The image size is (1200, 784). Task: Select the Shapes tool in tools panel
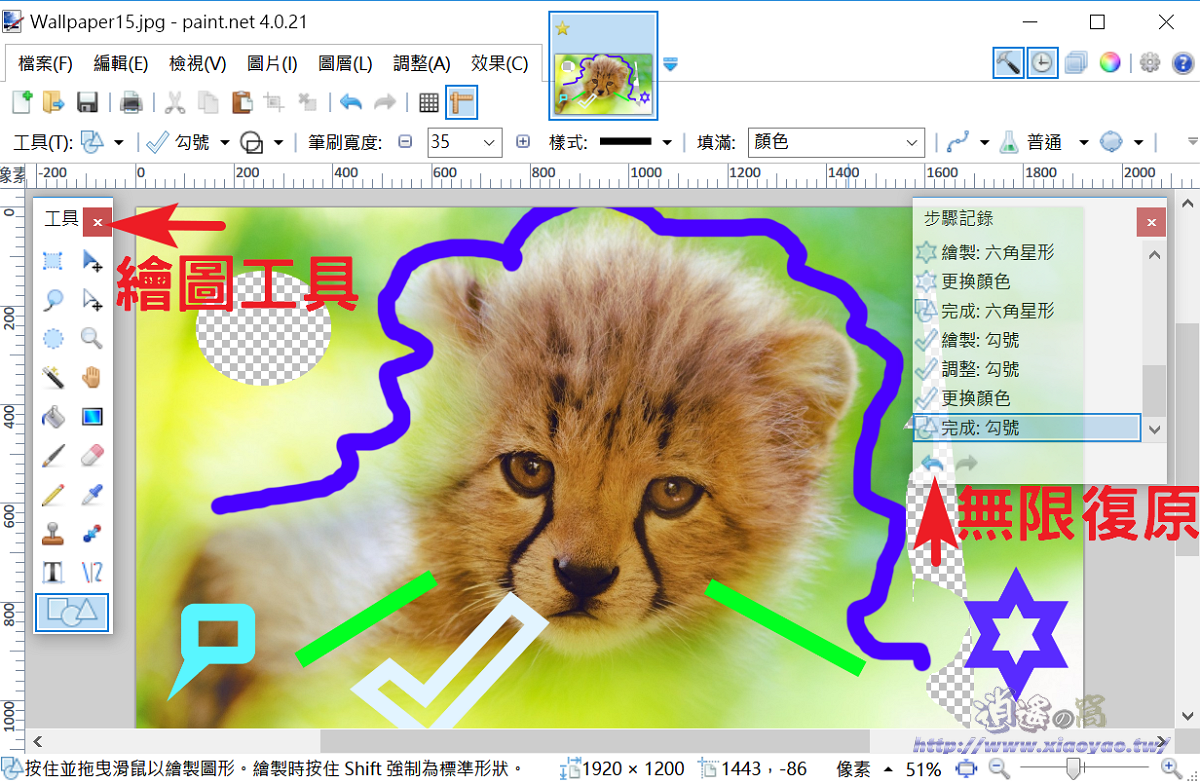(72, 612)
